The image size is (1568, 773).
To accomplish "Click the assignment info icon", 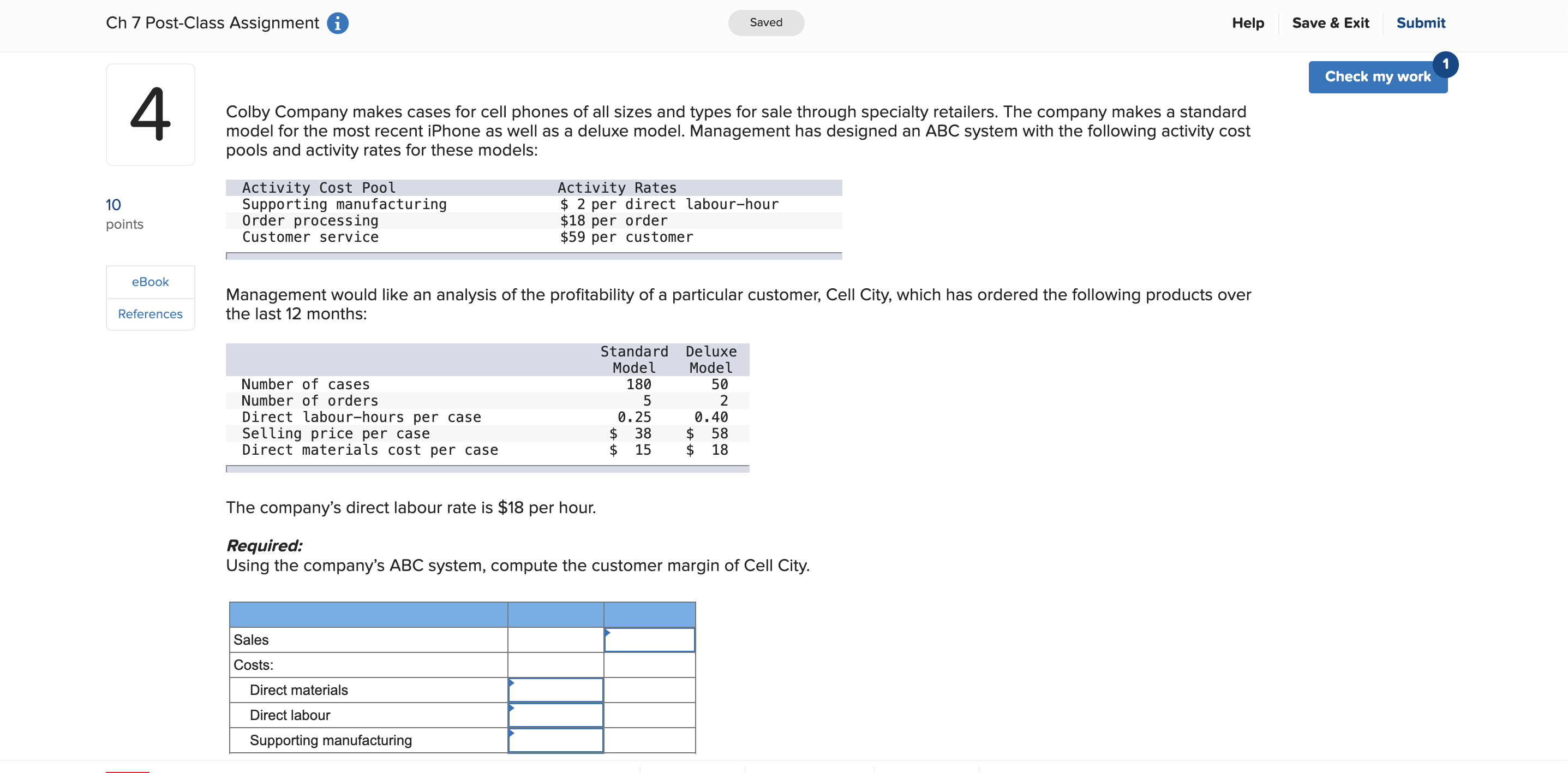I will pos(337,23).
